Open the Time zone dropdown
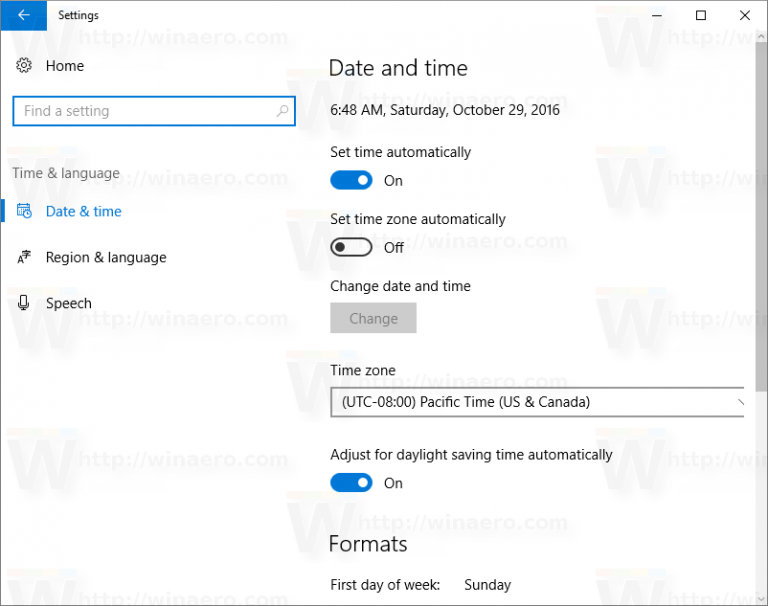 537,402
